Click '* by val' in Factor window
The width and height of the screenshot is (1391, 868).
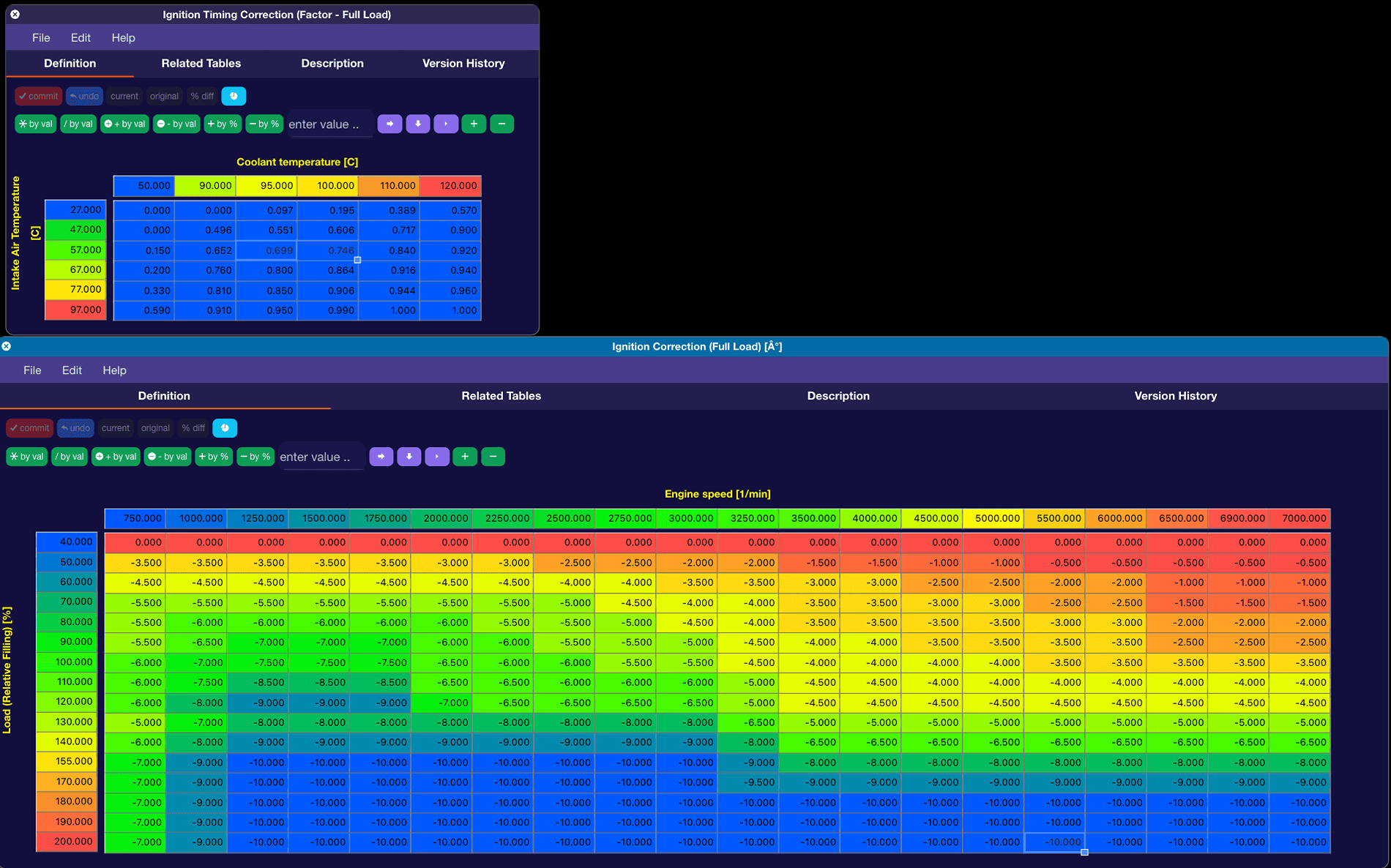(x=36, y=124)
